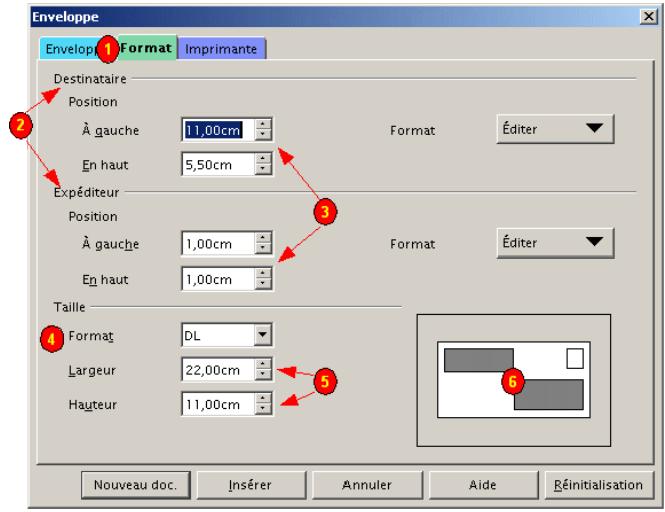Screen dimensions: 665x512
Task: Open the Taille Format DL combo box
Action: tap(226, 336)
